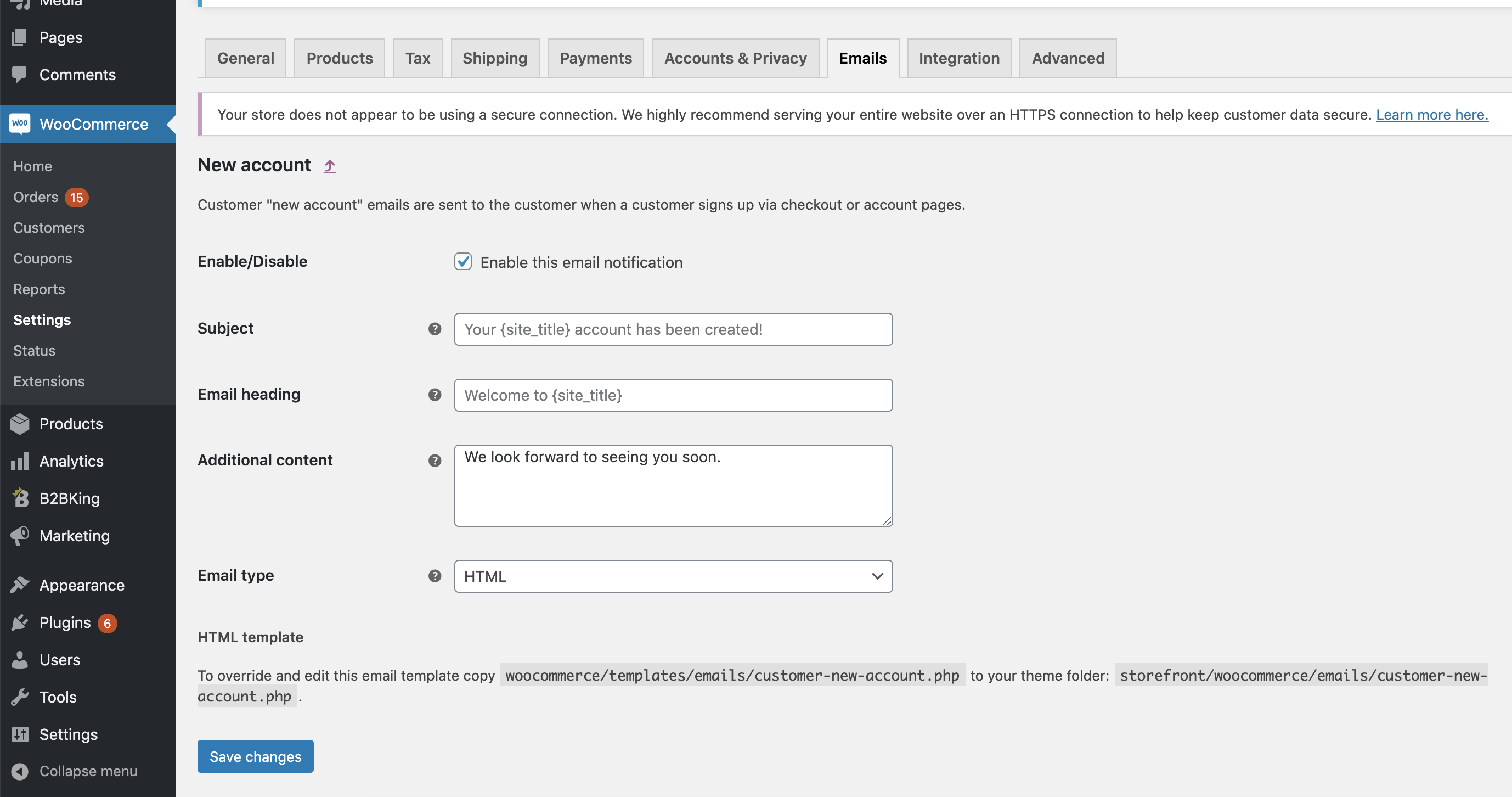Screen dimensions: 1512x797
Task: Open the Shipping tab
Action: [495, 58]
